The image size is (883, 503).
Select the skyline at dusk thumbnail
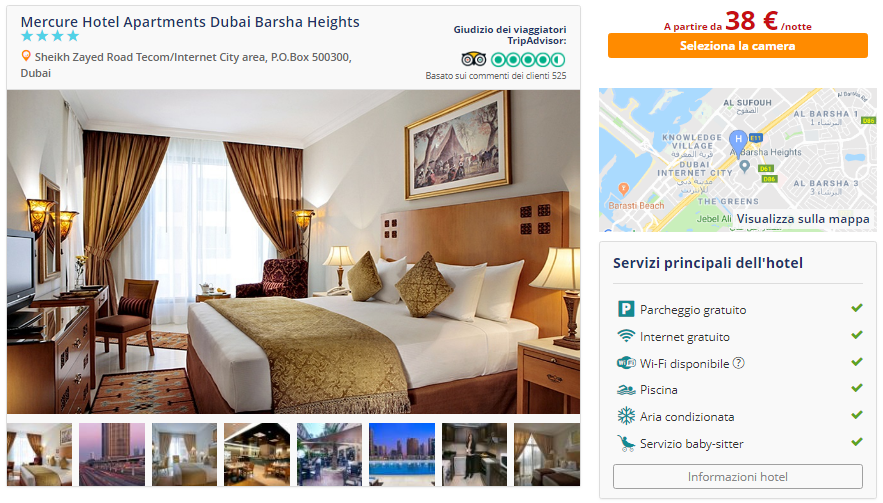(x=112, y=455)
